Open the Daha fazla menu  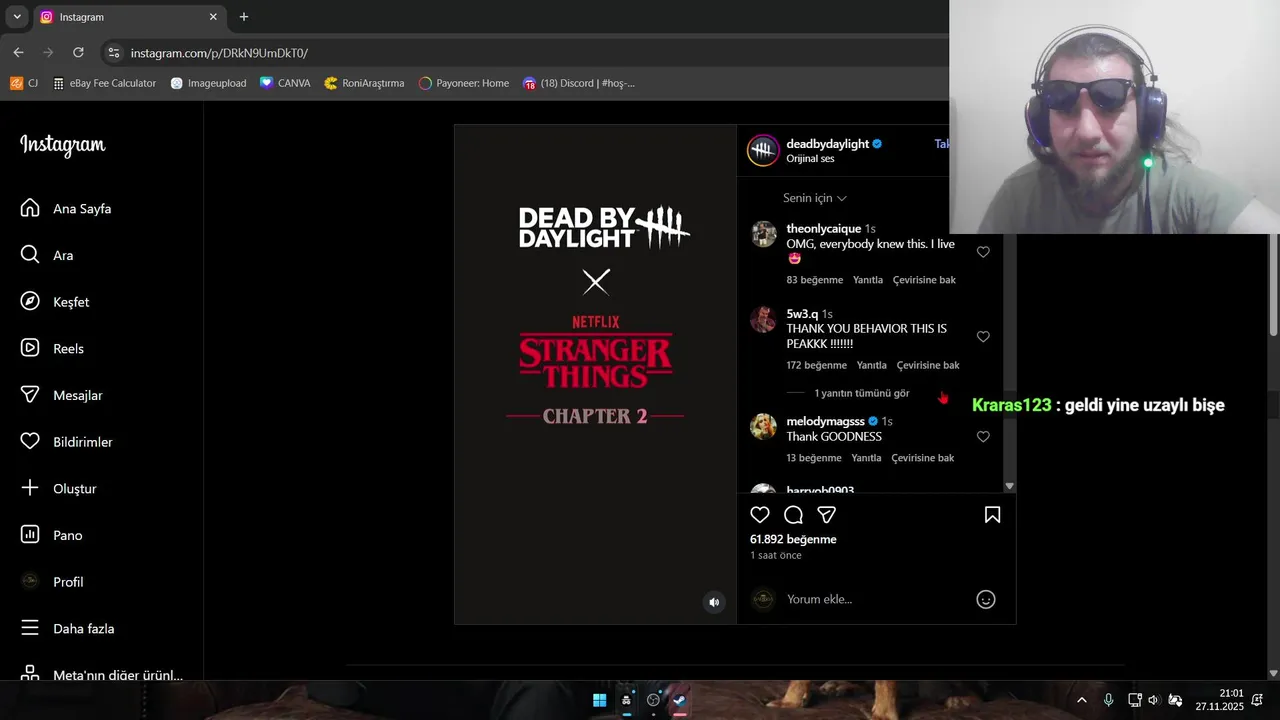pyautogui.click(x=68, y=628)
